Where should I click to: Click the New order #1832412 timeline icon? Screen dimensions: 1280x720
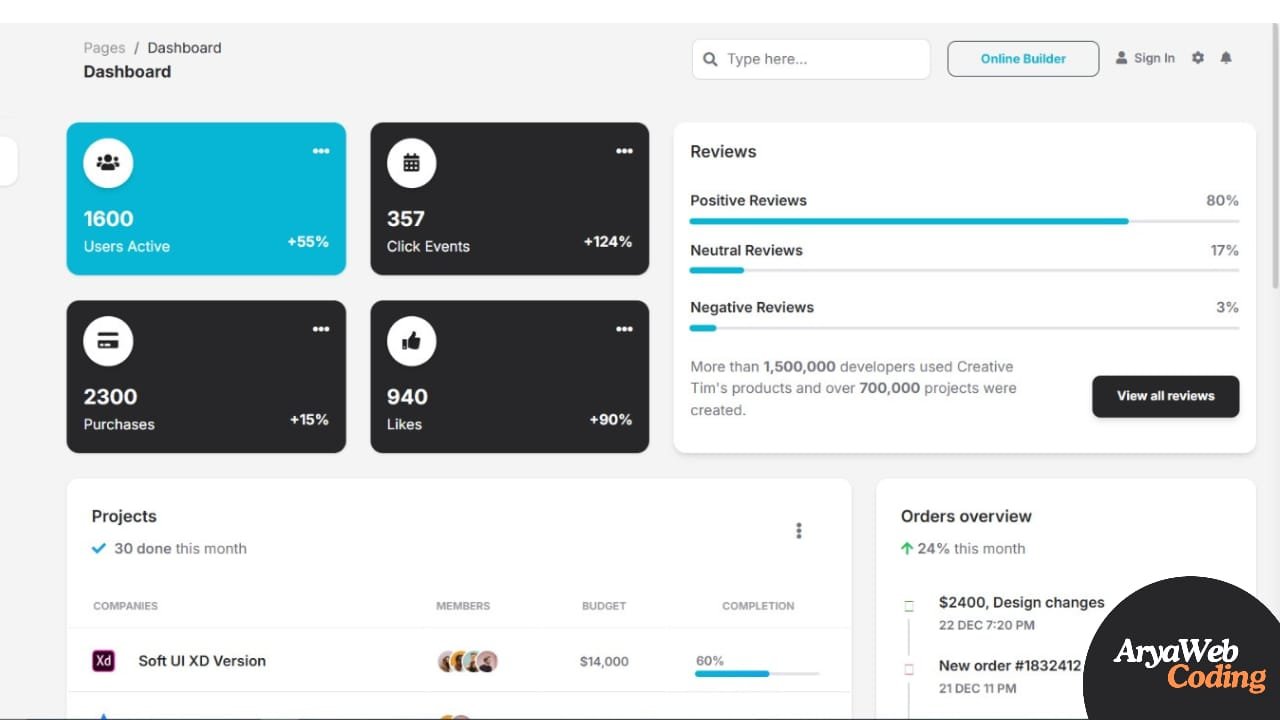coord(909,668)
